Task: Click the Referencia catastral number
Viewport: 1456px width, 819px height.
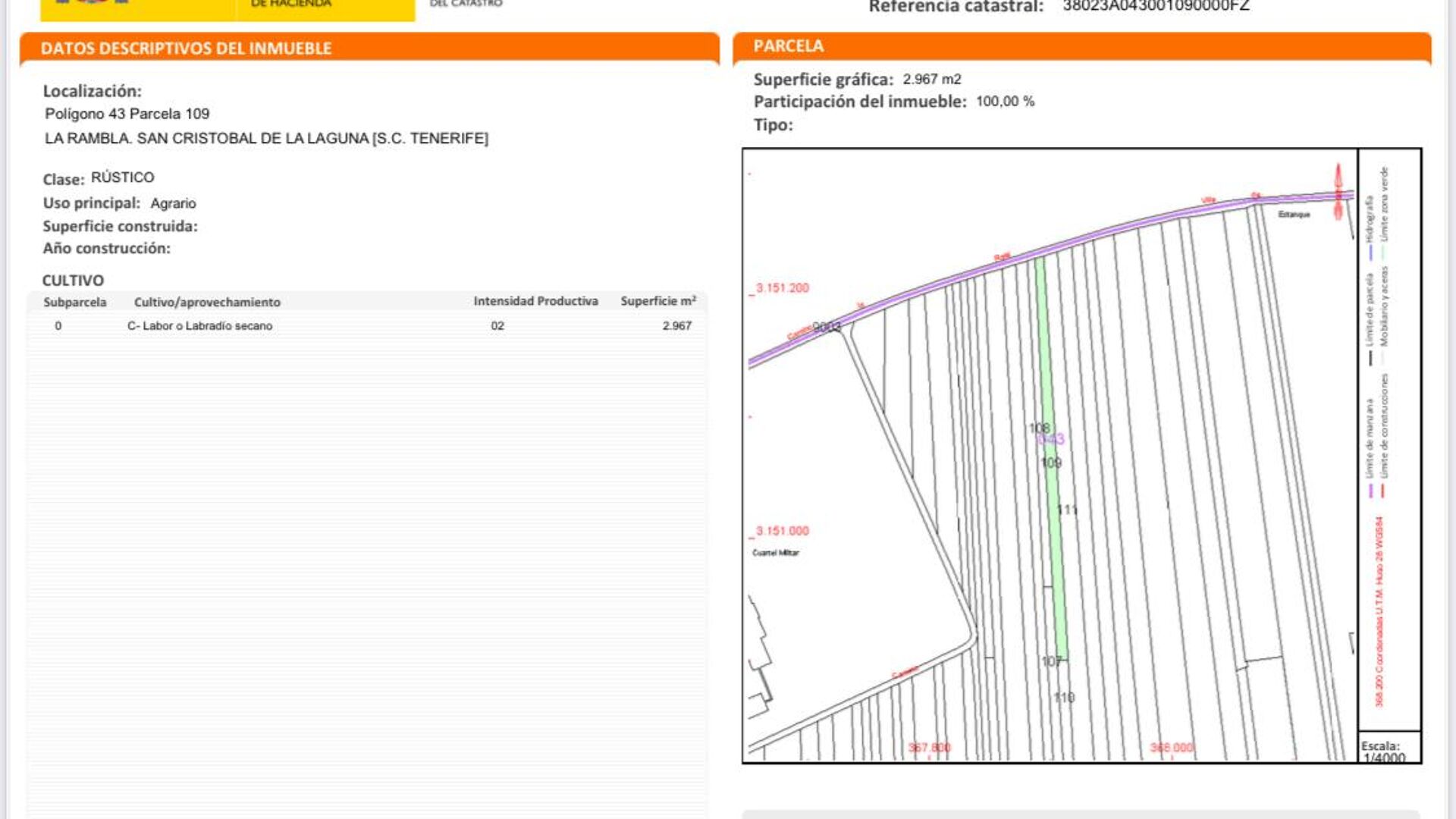Action: 1155,7
